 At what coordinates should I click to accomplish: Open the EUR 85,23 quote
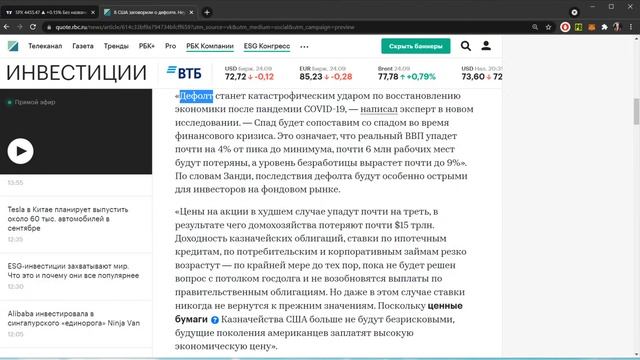[x=325, y=73]
